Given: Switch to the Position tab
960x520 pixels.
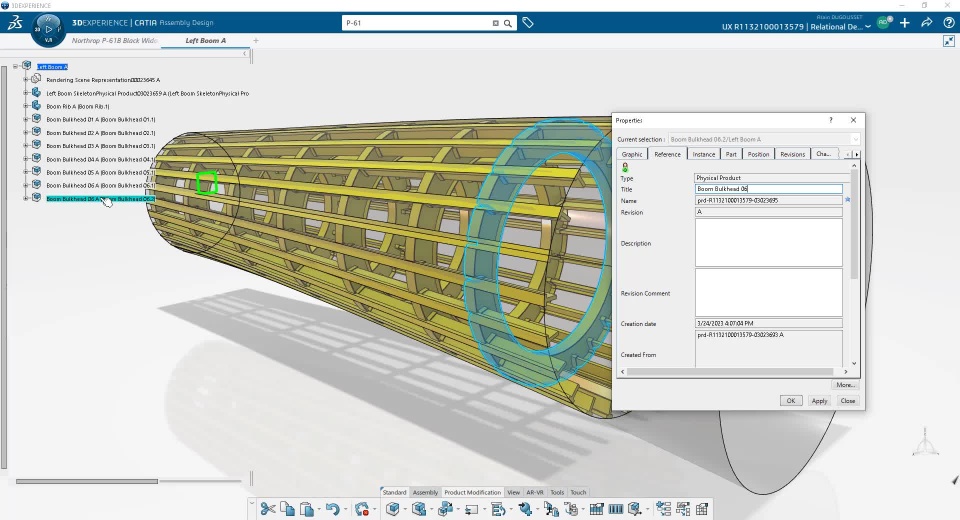Looking at the screenshot, I should tap(758, 154).
